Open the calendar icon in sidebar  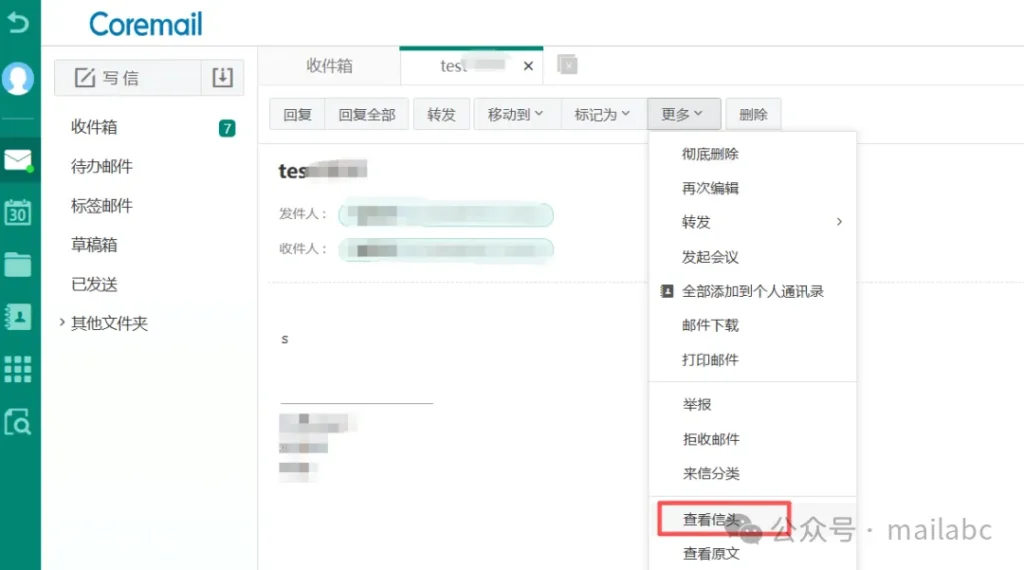pos(18,212)
